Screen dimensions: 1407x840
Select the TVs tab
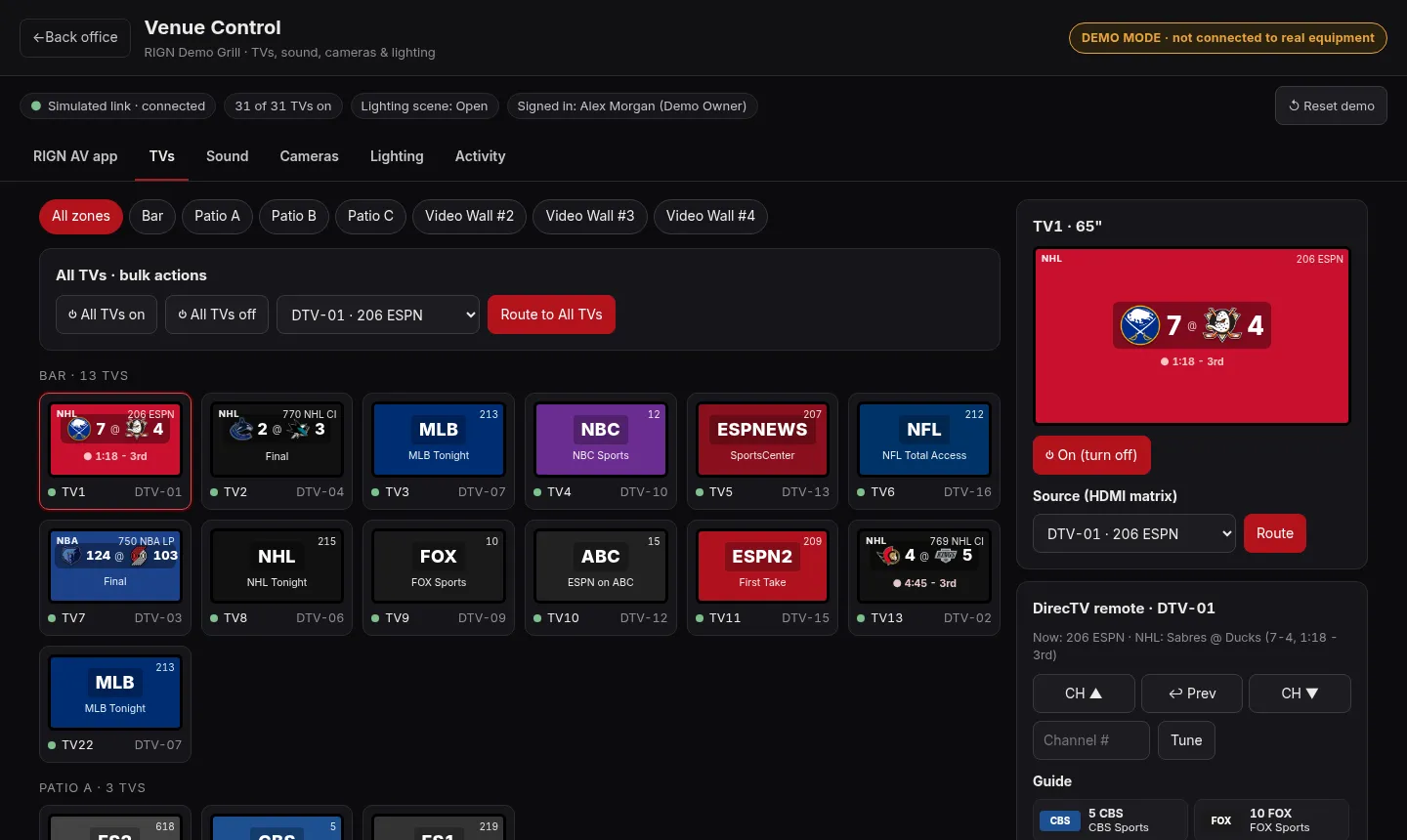[x=162, y=156]
